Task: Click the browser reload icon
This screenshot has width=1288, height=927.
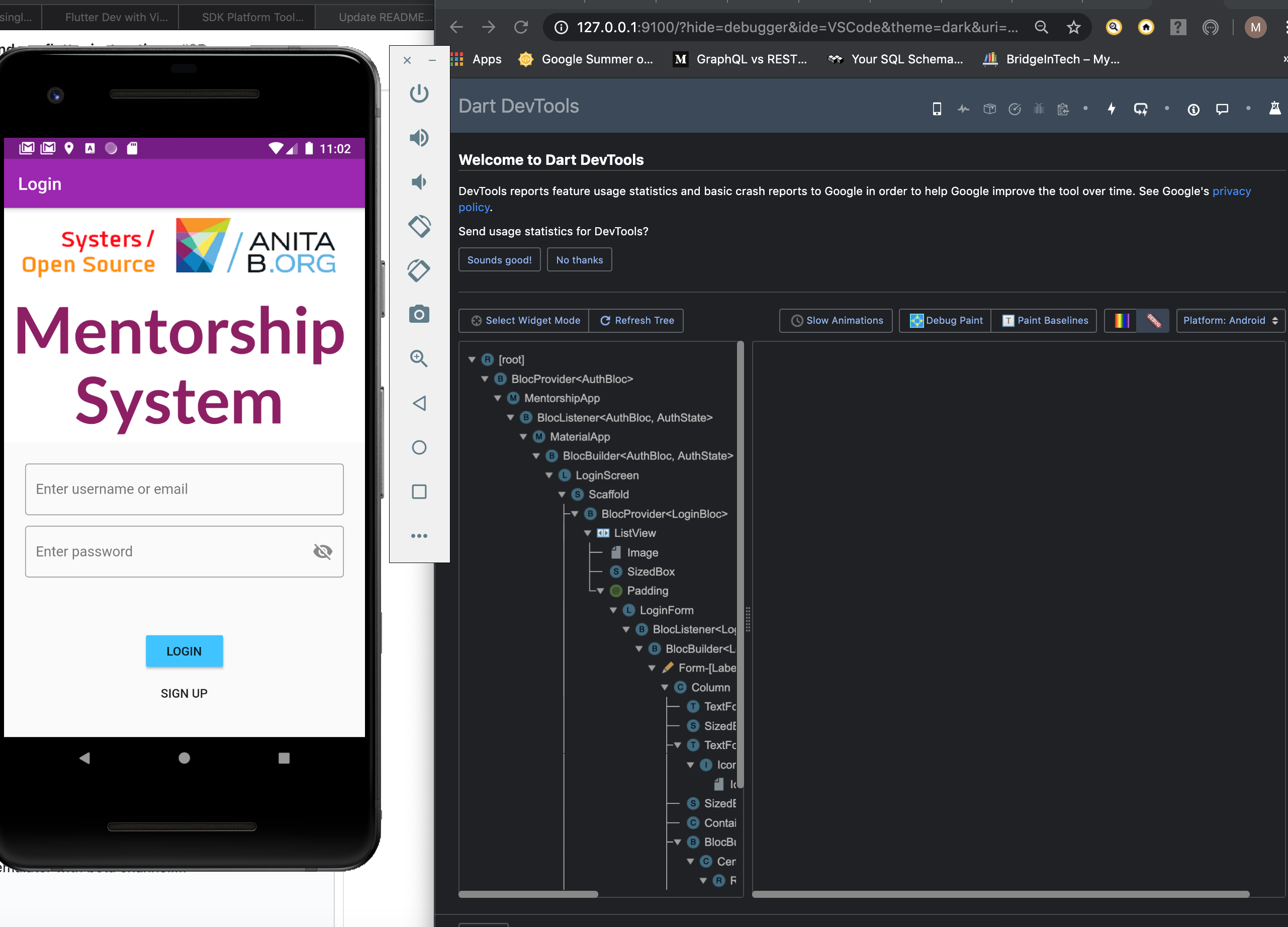Action: (521, 27)
